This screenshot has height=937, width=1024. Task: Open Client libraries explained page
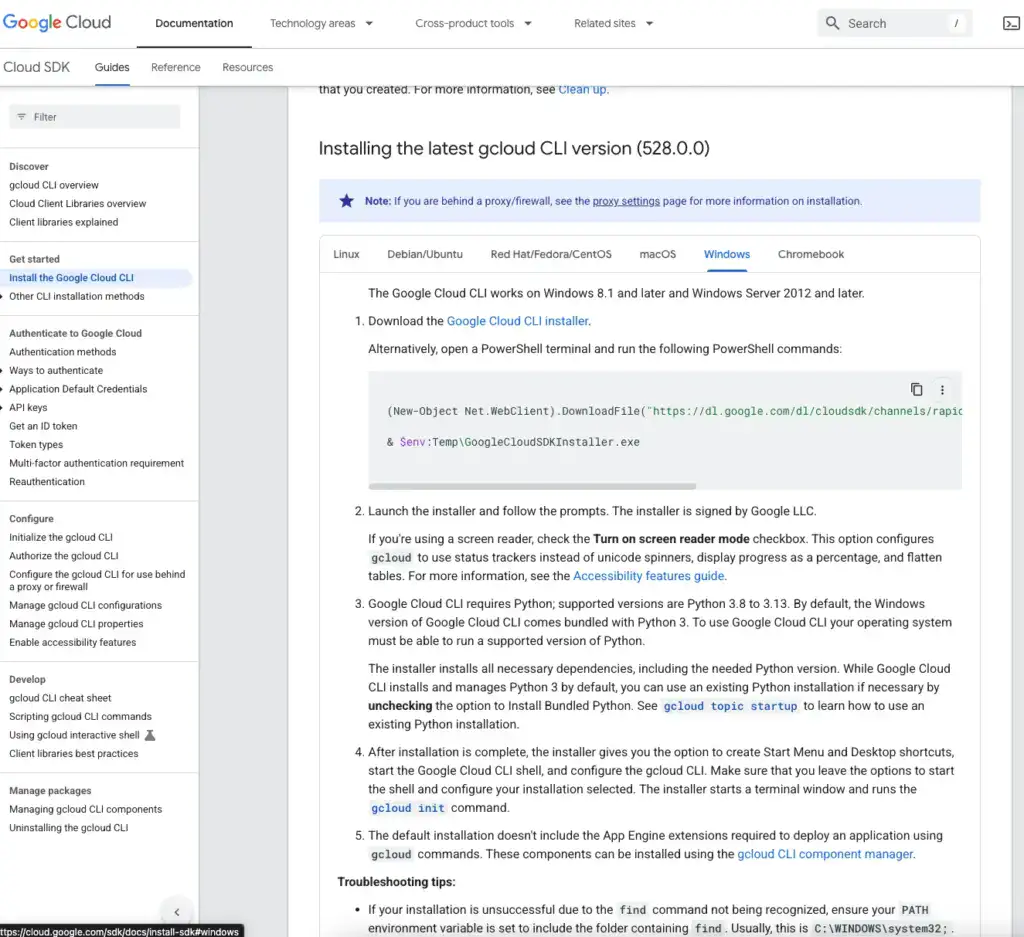(63, 222)
